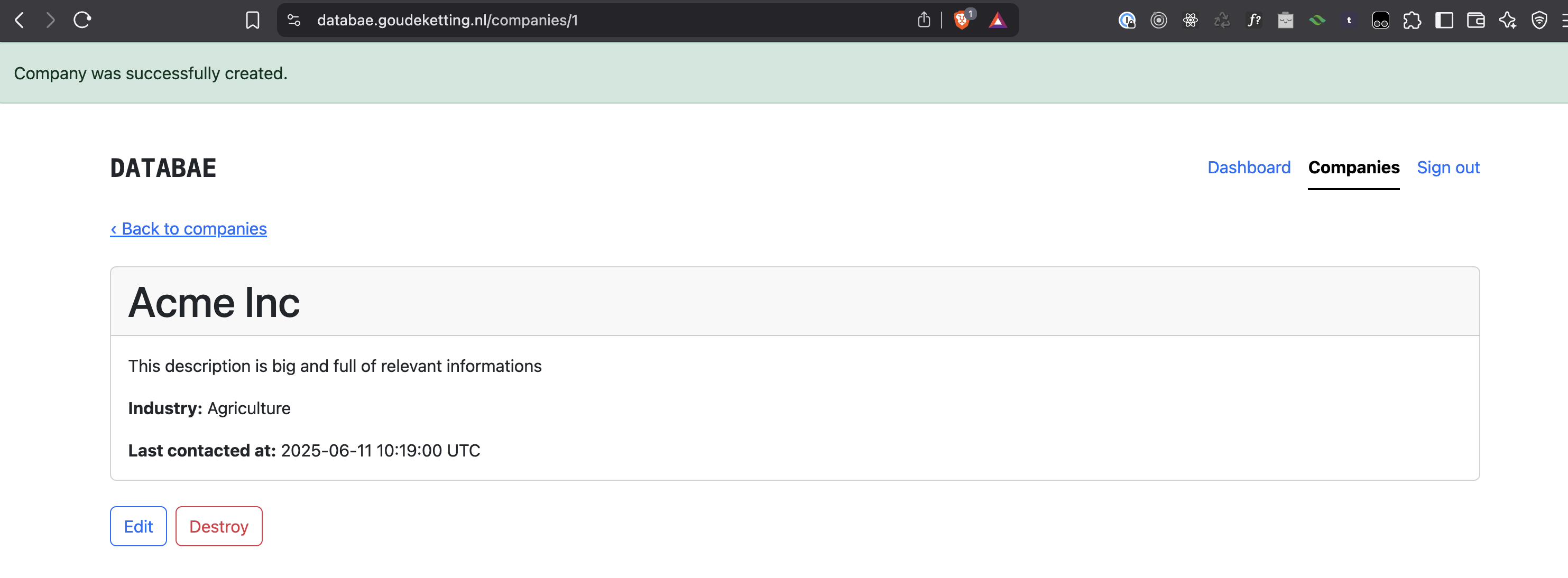The width and height of the screenshot is (1568, 578).
Task: Toggle the Tumblr extension icon
Action: pyautogui.click(x=1349, y=20)
